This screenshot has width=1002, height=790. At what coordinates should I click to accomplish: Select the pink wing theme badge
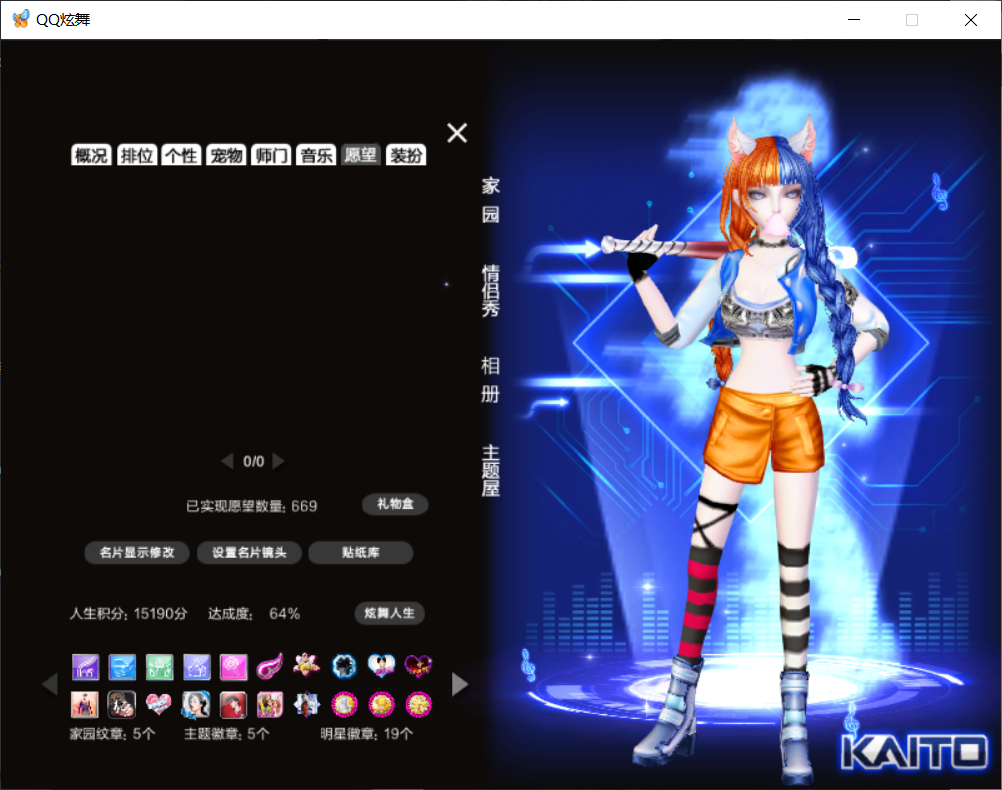pyautogui.click(x=270, y=667)
